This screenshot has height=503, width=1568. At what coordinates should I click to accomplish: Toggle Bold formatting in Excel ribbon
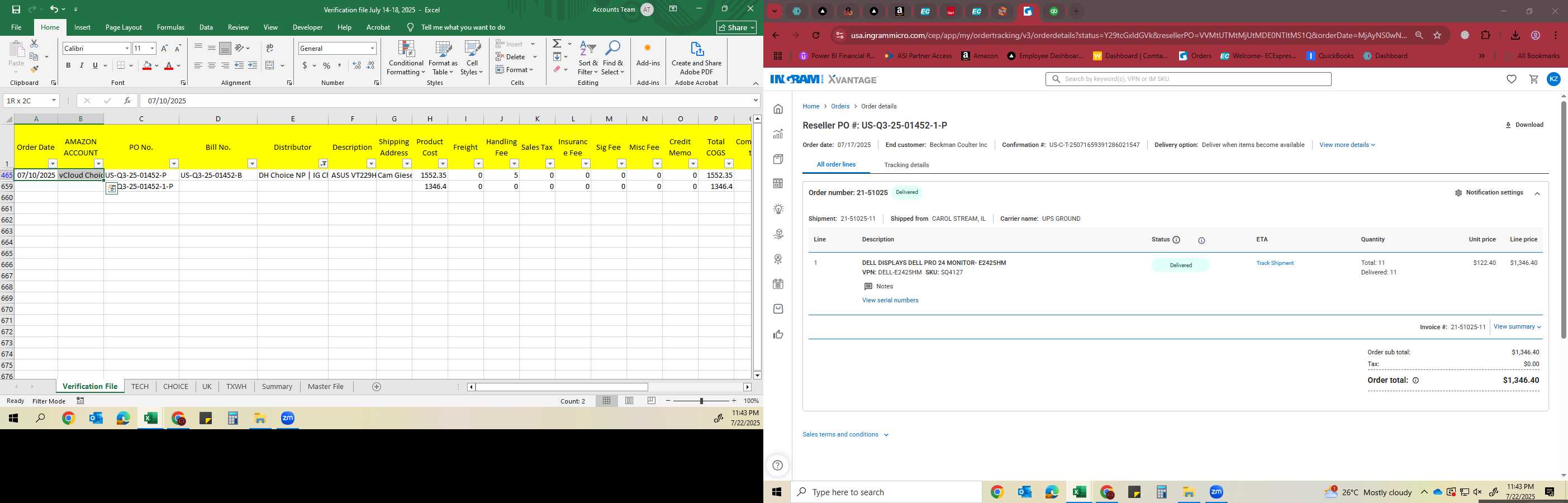pos(68,65)
